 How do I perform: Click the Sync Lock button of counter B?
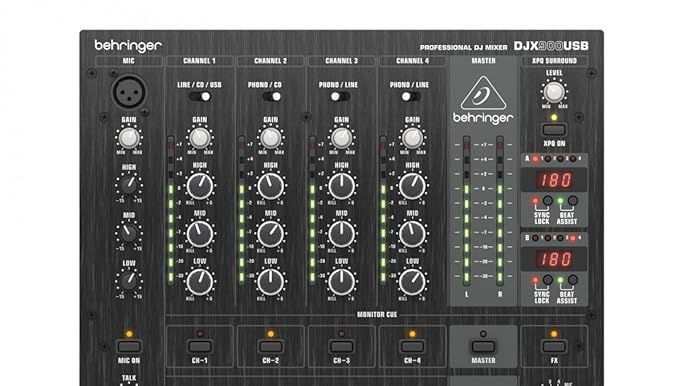pos(547,280)
